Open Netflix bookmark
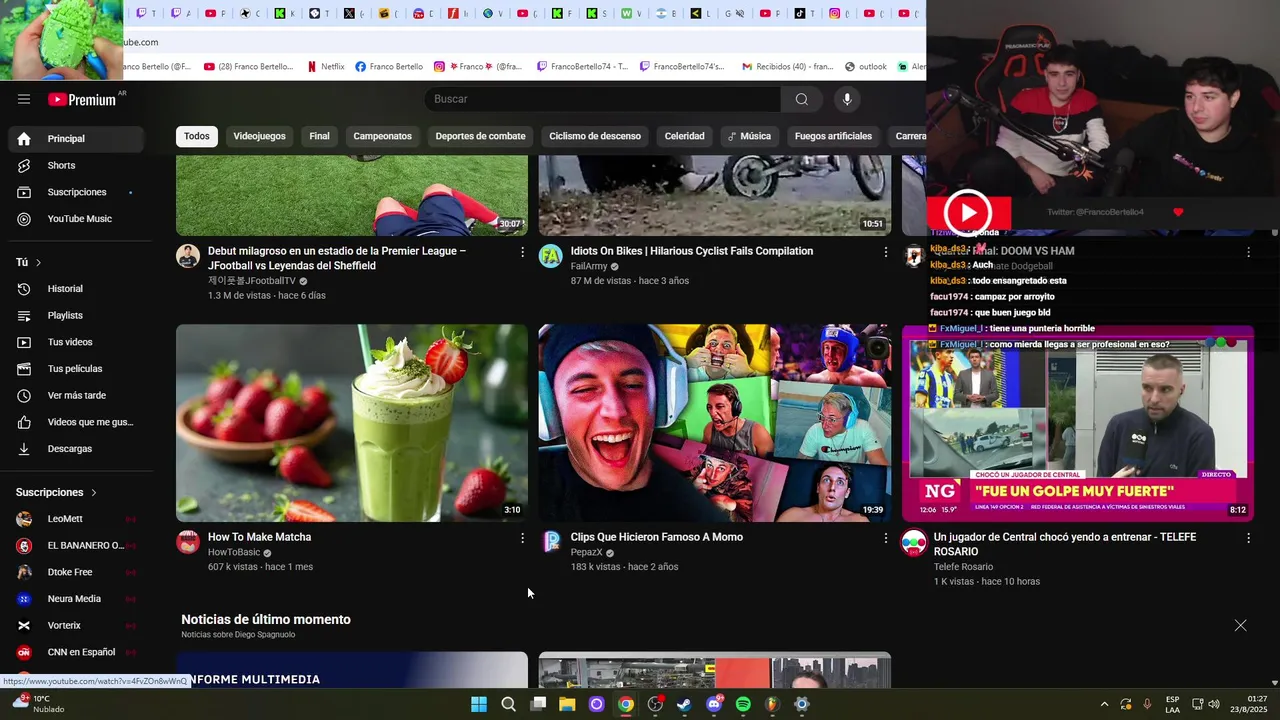This screenshot has height=720, width=1280. click(x=325, y=67)
